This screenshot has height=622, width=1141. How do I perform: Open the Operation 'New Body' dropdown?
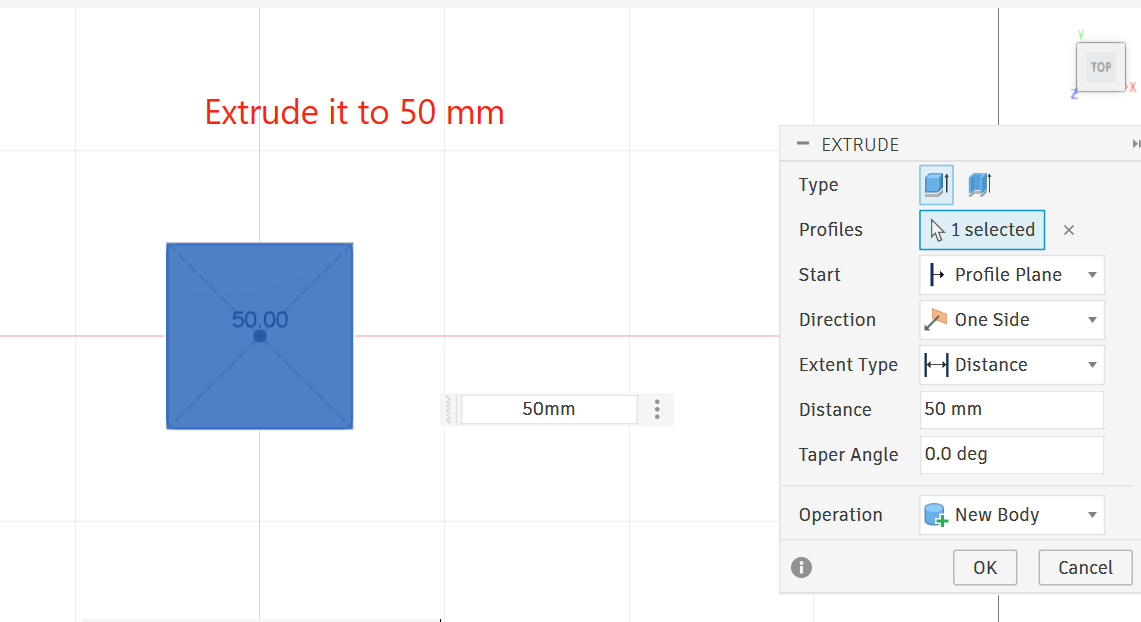1011,515
